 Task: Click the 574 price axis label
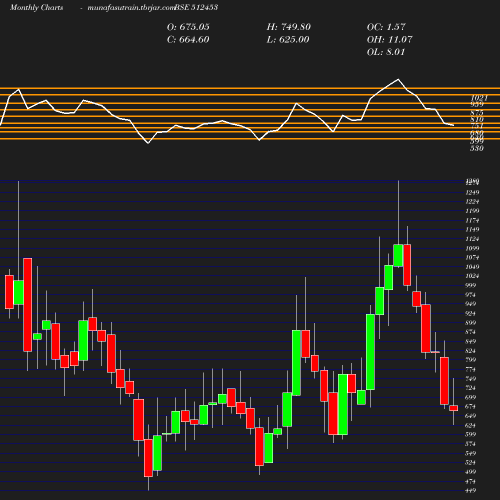pos(472,444)
